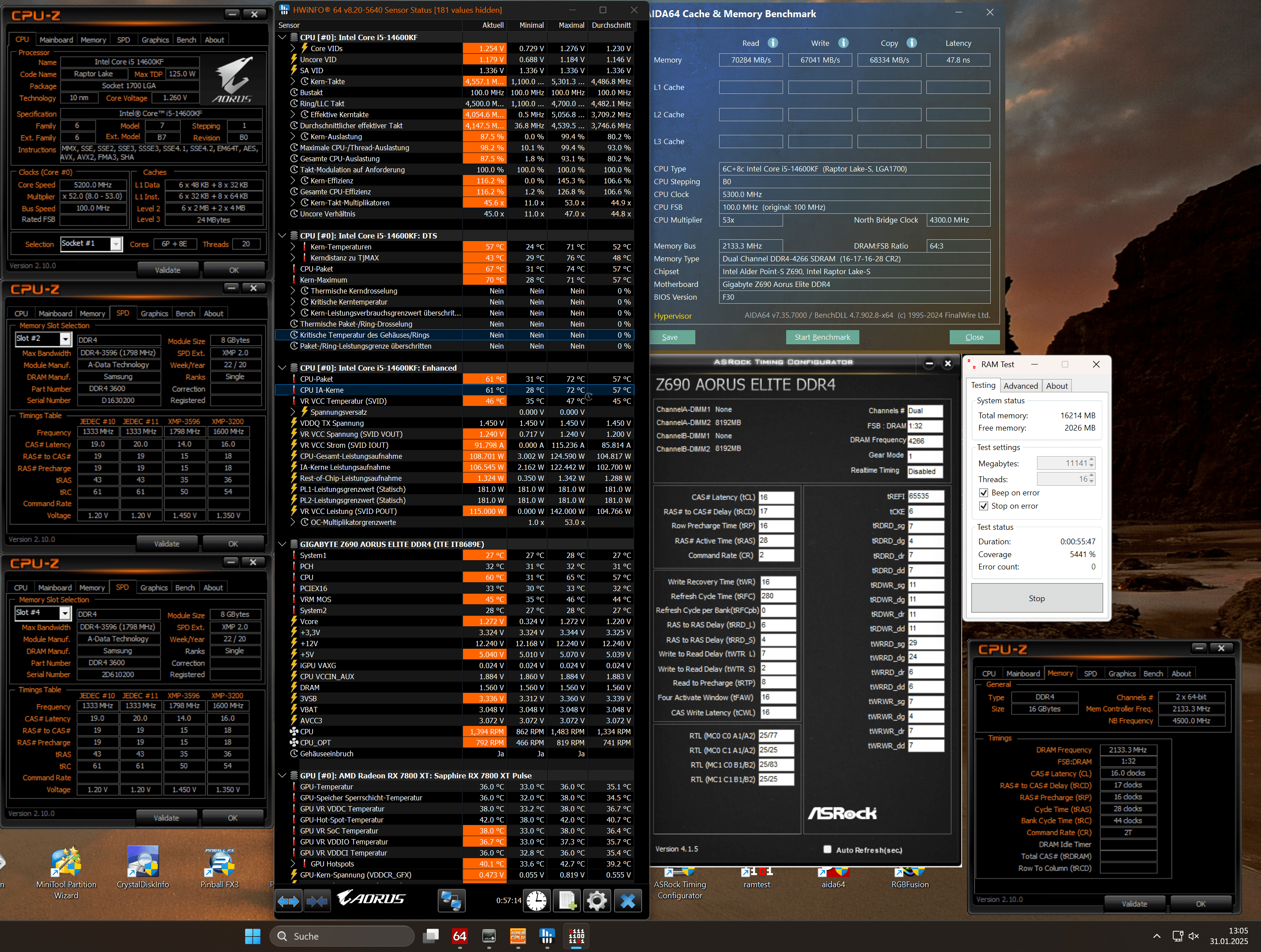Click the HWiNFO expand columns arrows icon
This screenshot has height=952, width=1261.
point(288,901)
